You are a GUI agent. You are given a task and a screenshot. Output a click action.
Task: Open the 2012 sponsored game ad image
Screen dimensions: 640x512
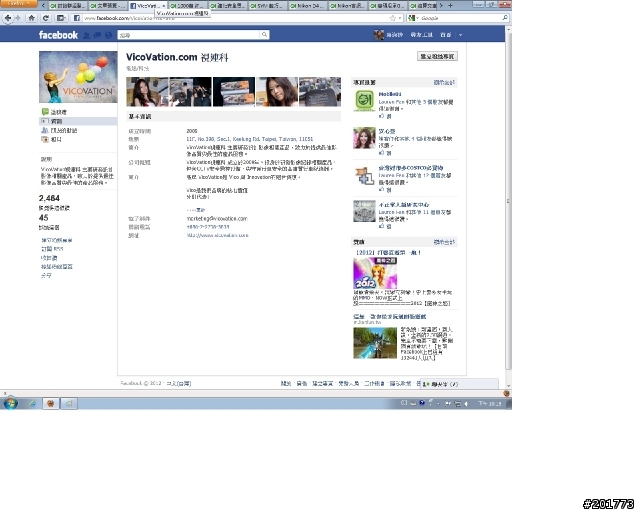tap(375, 273)
